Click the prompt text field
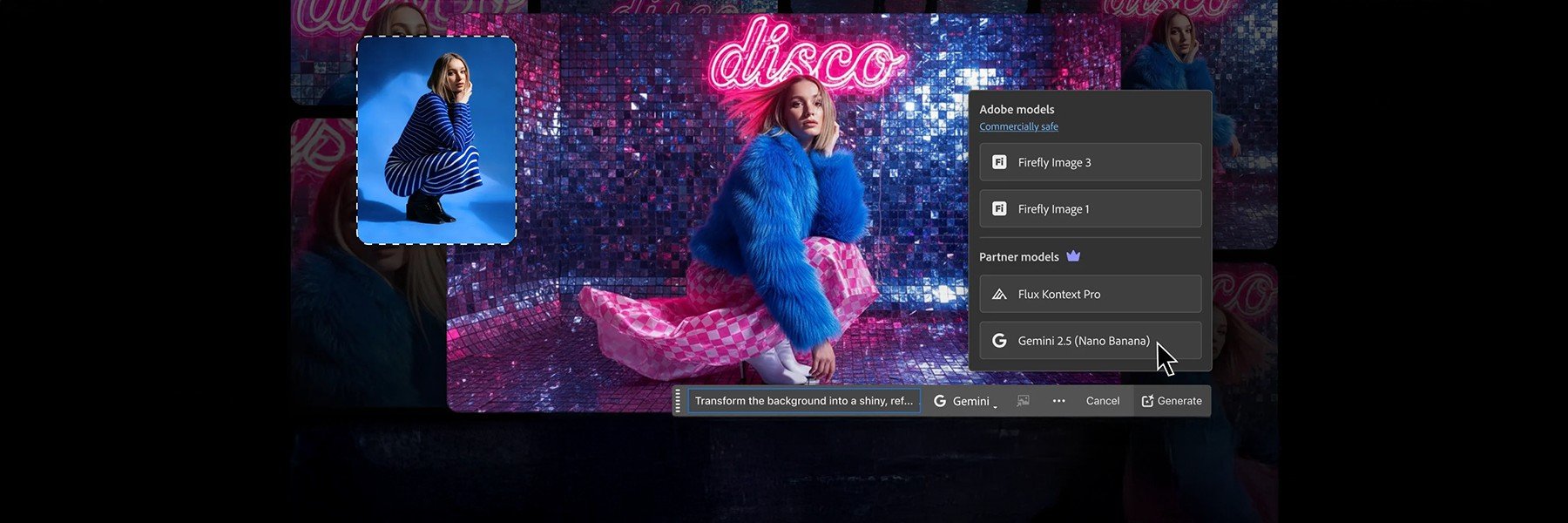1568x523 pixels. [803, 401]
